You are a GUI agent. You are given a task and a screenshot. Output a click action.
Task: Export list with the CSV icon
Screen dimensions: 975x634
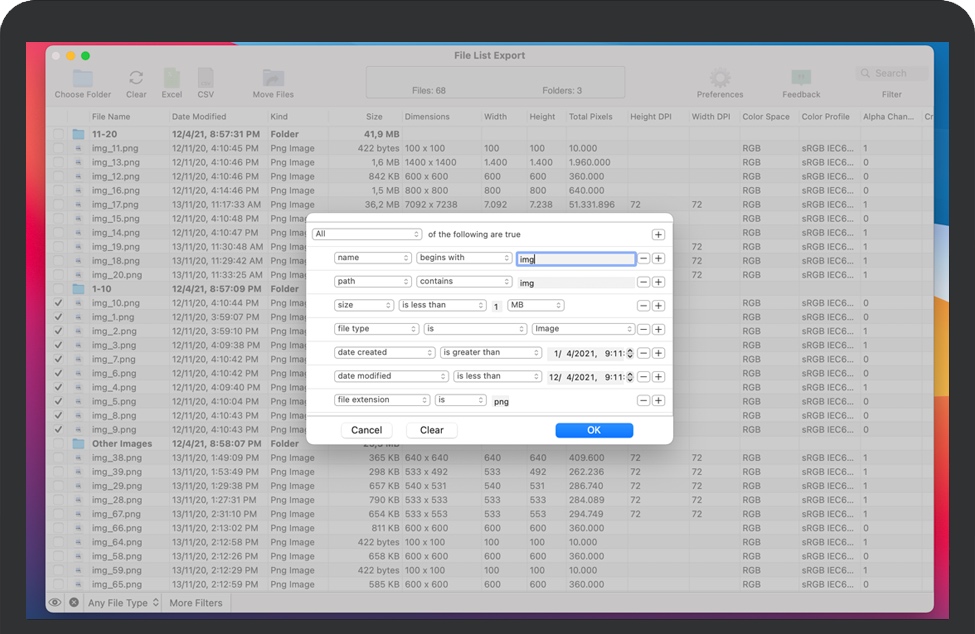coord(205,79)
